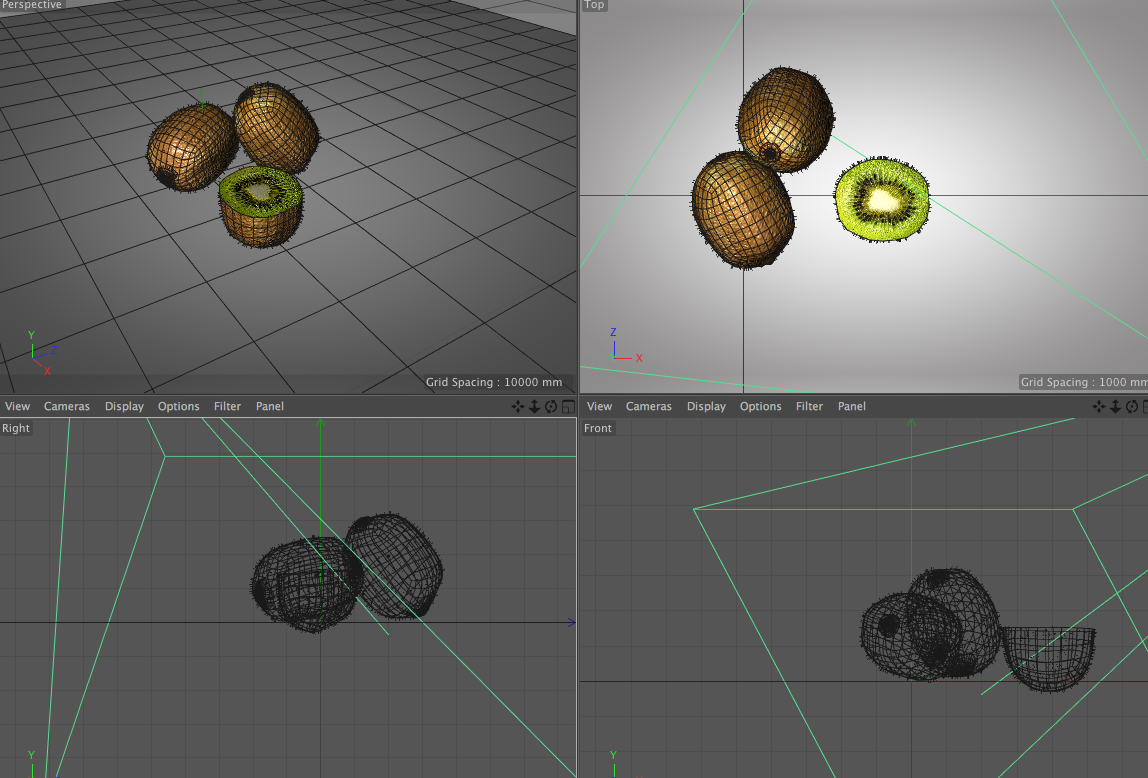Click the zoom camera icon in Front viewport
Screen dimensions: 1148x778
(1115, 406)
